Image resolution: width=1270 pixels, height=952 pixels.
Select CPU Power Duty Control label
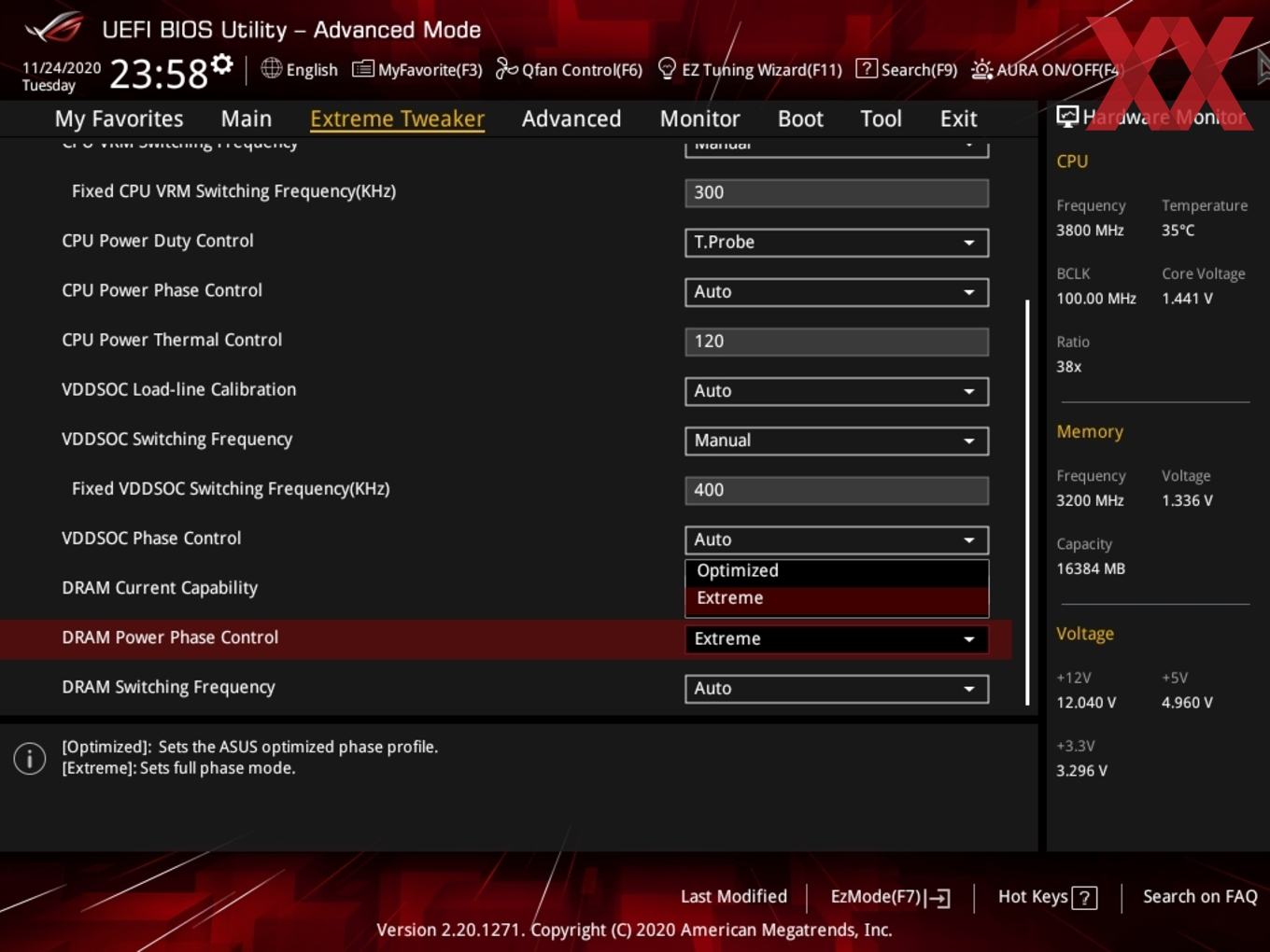(158, 241)
